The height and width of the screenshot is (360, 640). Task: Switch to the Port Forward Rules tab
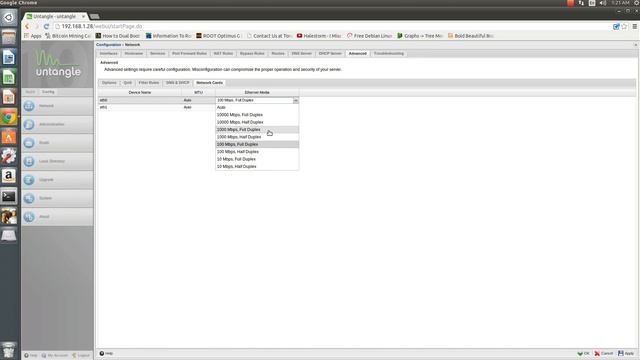[189, 53]
